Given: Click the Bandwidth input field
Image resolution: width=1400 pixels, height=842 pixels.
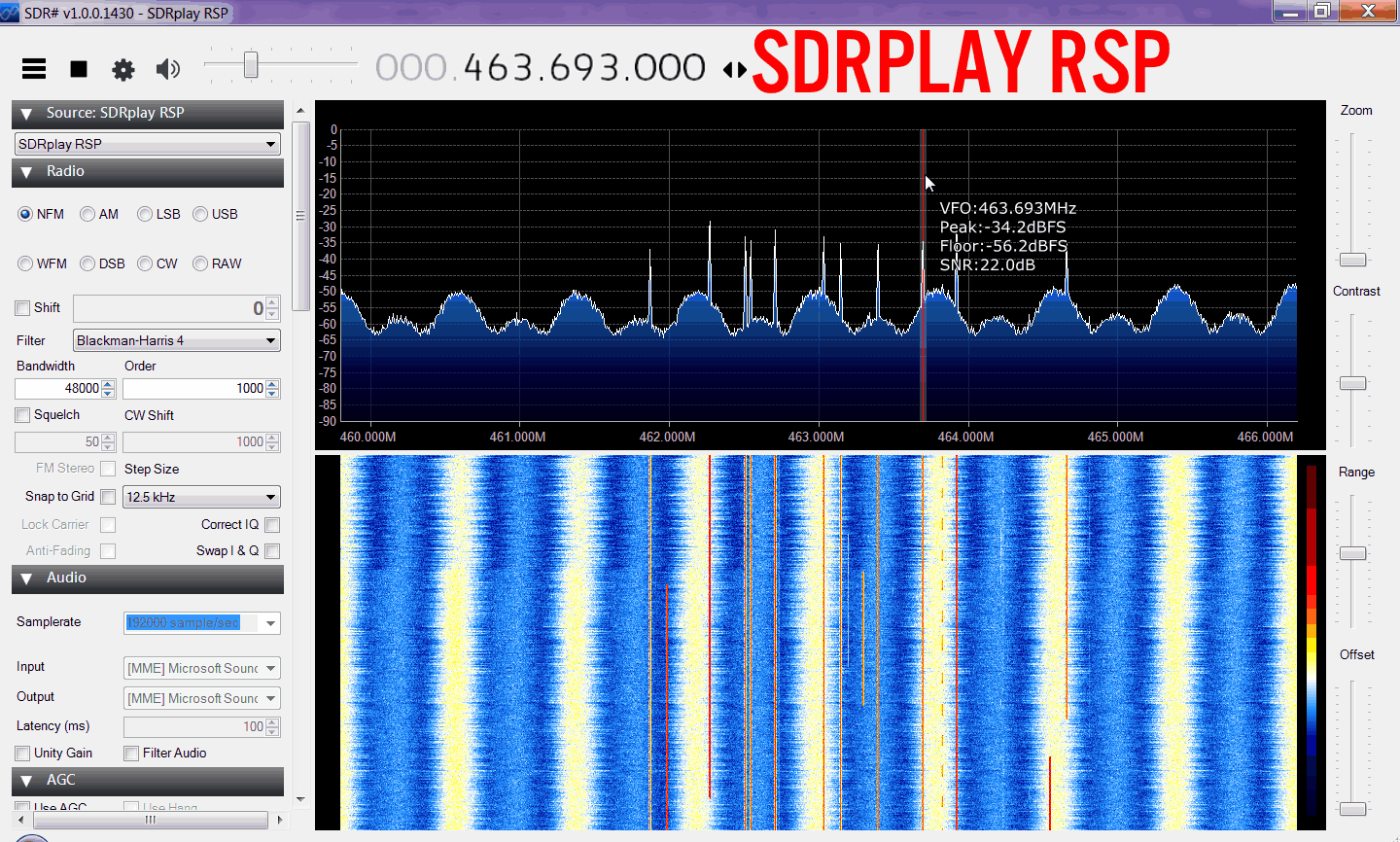Looking at the screenshot, I should click(58, 389).
